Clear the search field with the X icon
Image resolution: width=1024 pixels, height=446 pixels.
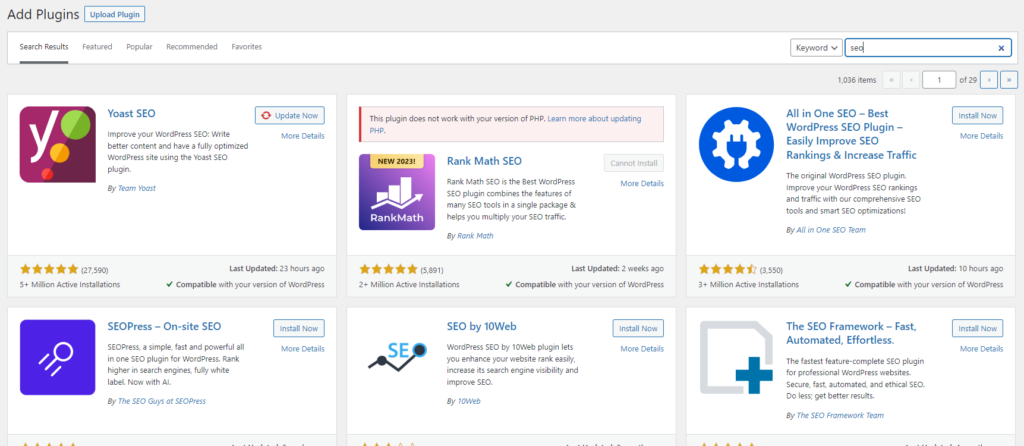coord(1001,48)
